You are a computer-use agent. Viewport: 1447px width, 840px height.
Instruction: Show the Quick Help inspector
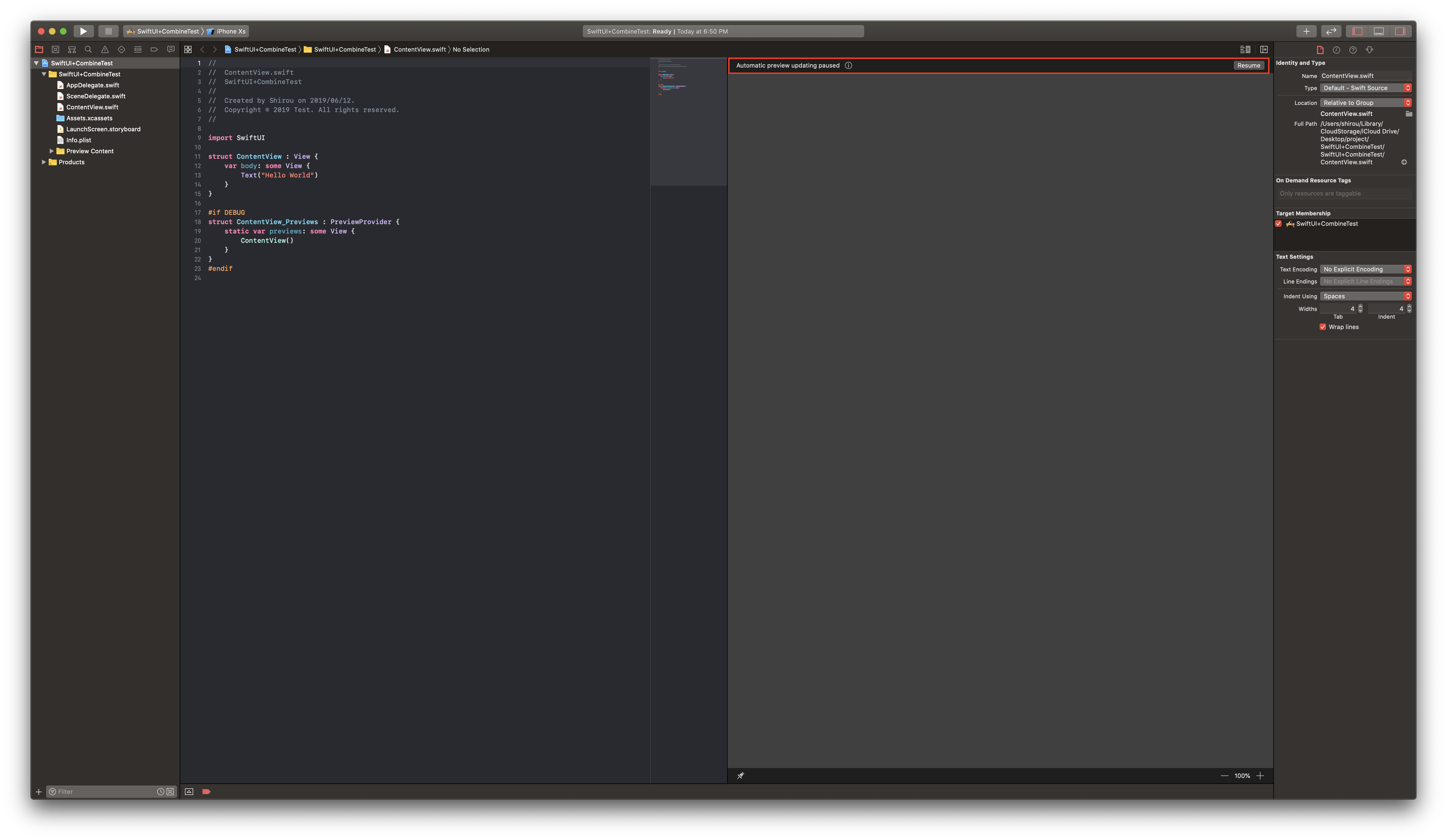(x=1353, y=50)
